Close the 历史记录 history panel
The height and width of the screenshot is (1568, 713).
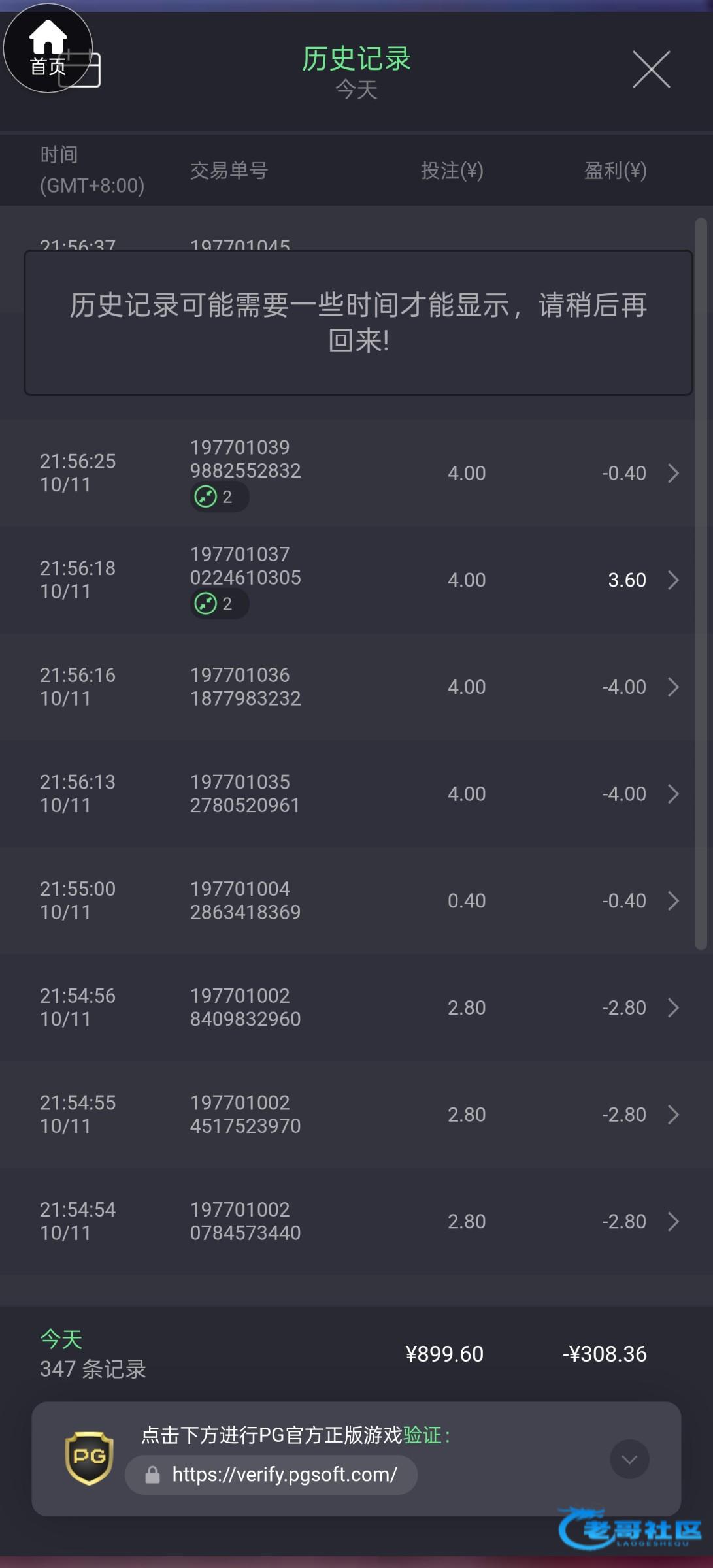coord(651,69)
